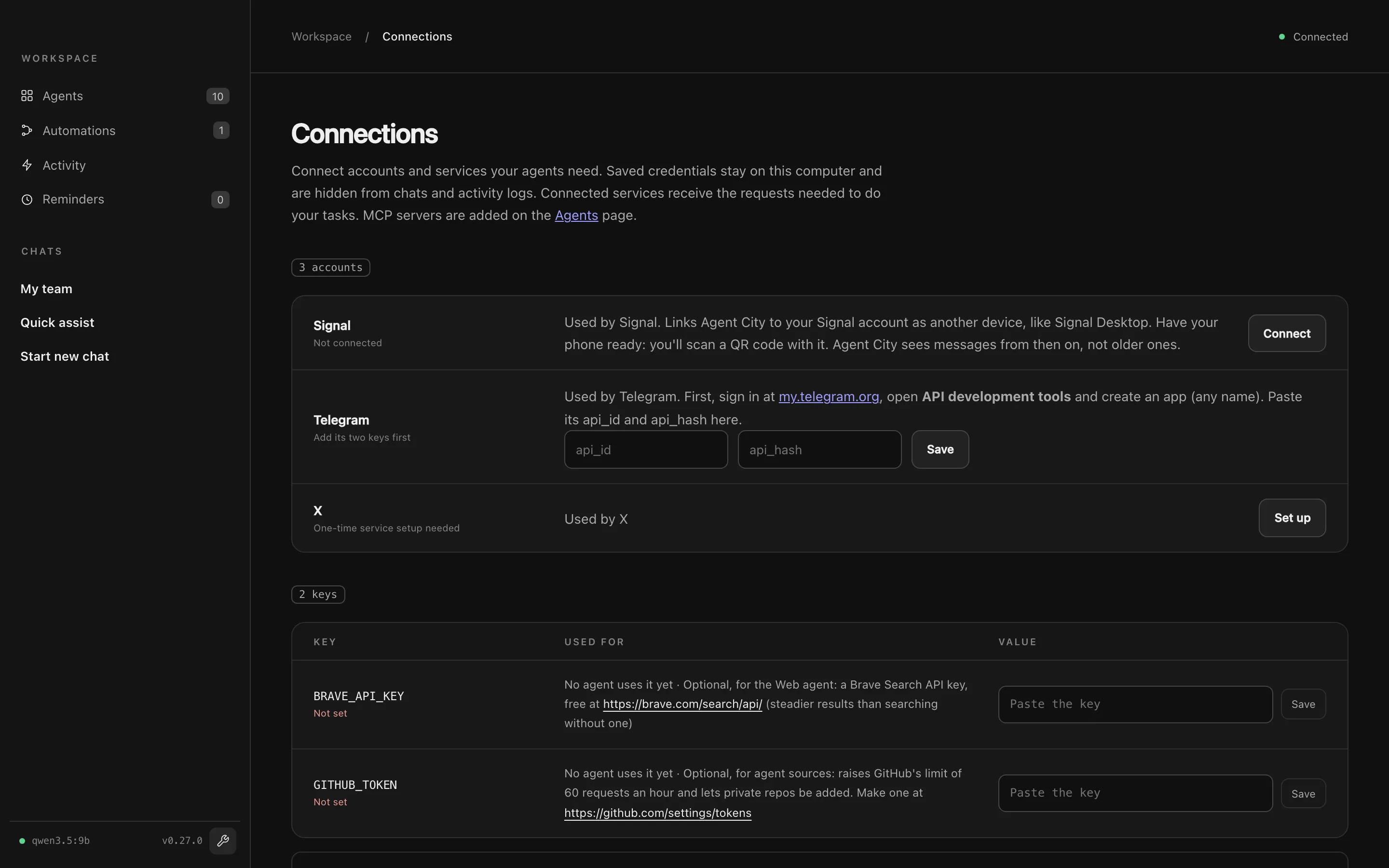Click the Agents grid icon in sidebar
This screenshot has height=868, width=1389.
[x=27, y=96]
